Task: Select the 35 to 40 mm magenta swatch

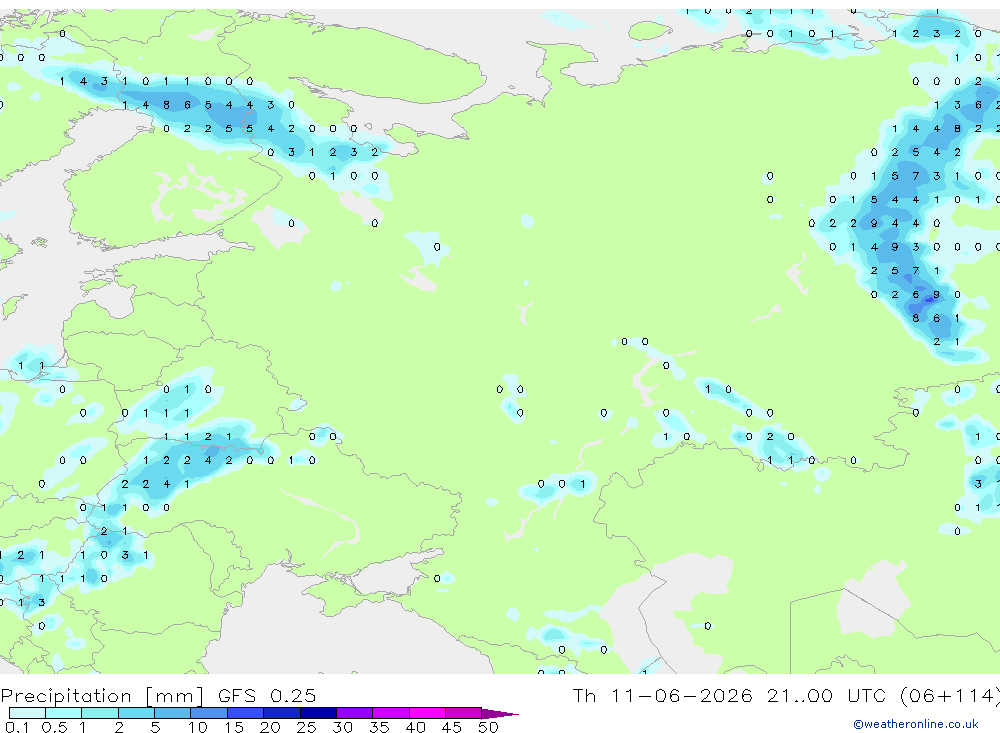Action: 390,713
